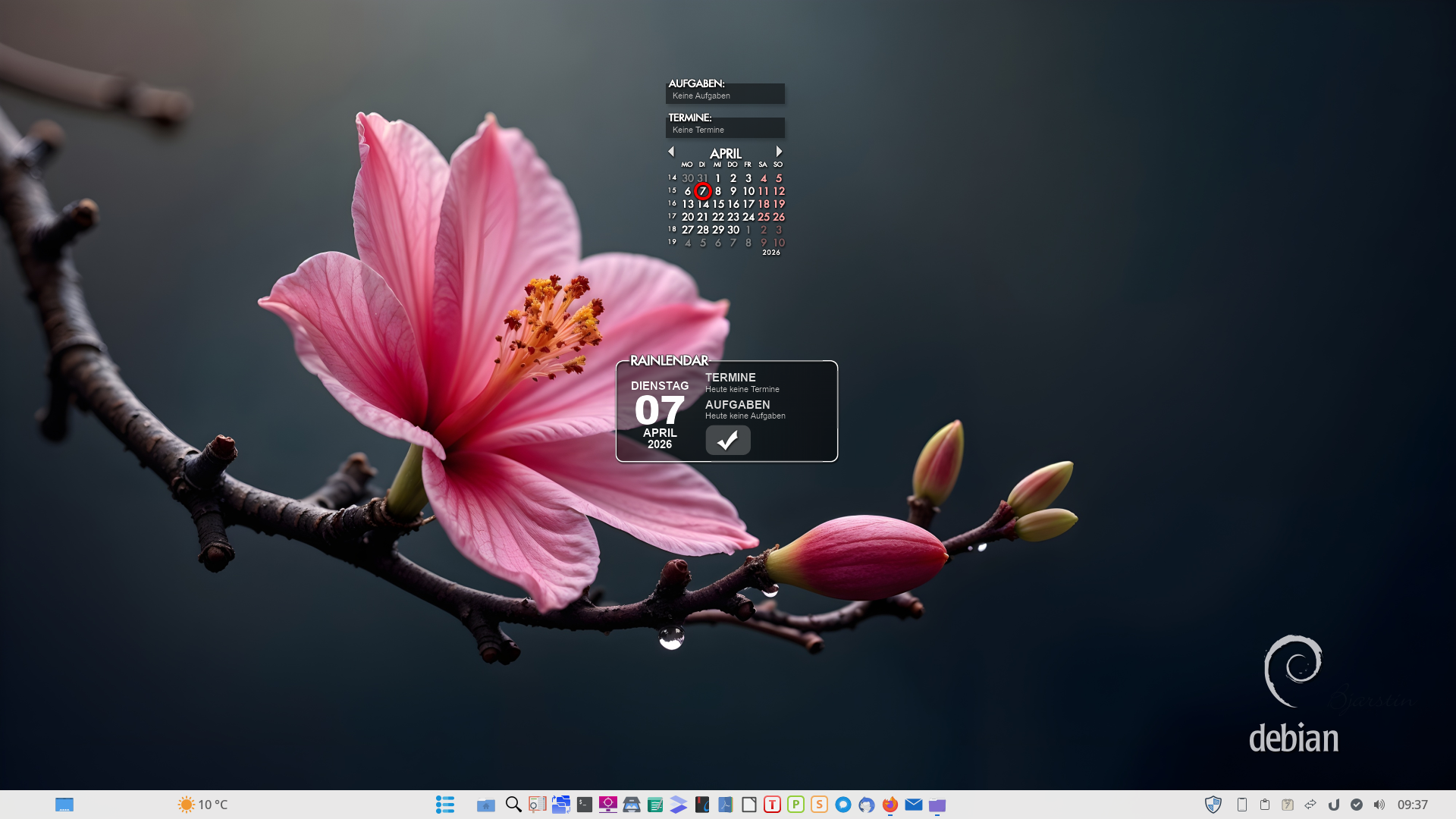Click the checkmark button in the Rainlendar widget

(728, 440)
